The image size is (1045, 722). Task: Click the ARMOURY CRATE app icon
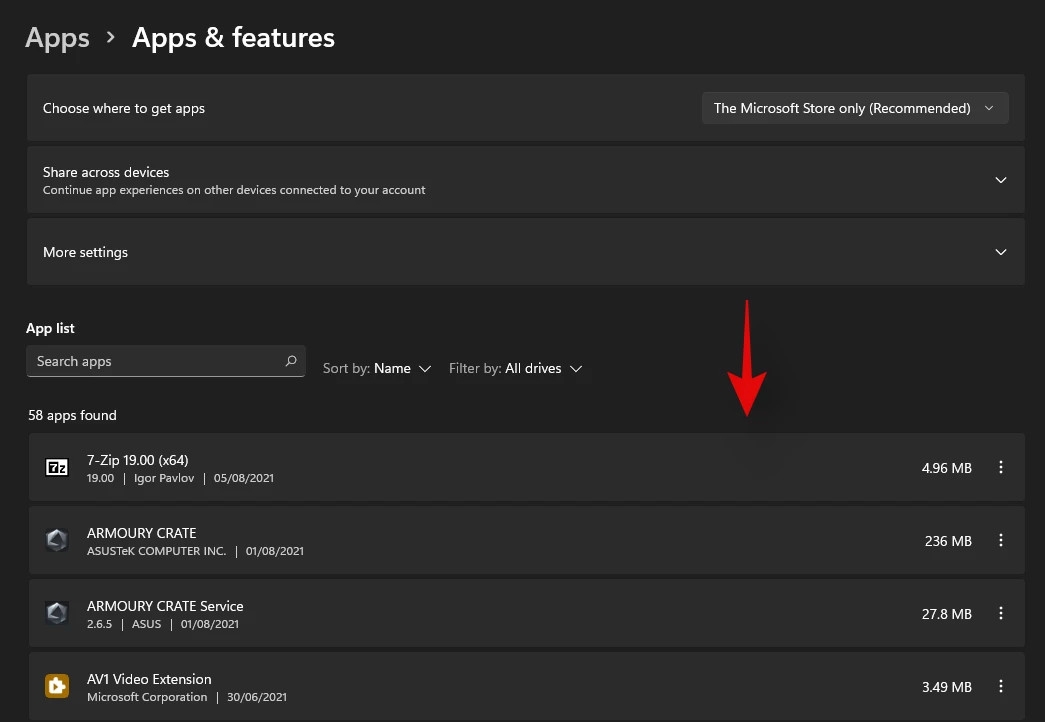57,540
